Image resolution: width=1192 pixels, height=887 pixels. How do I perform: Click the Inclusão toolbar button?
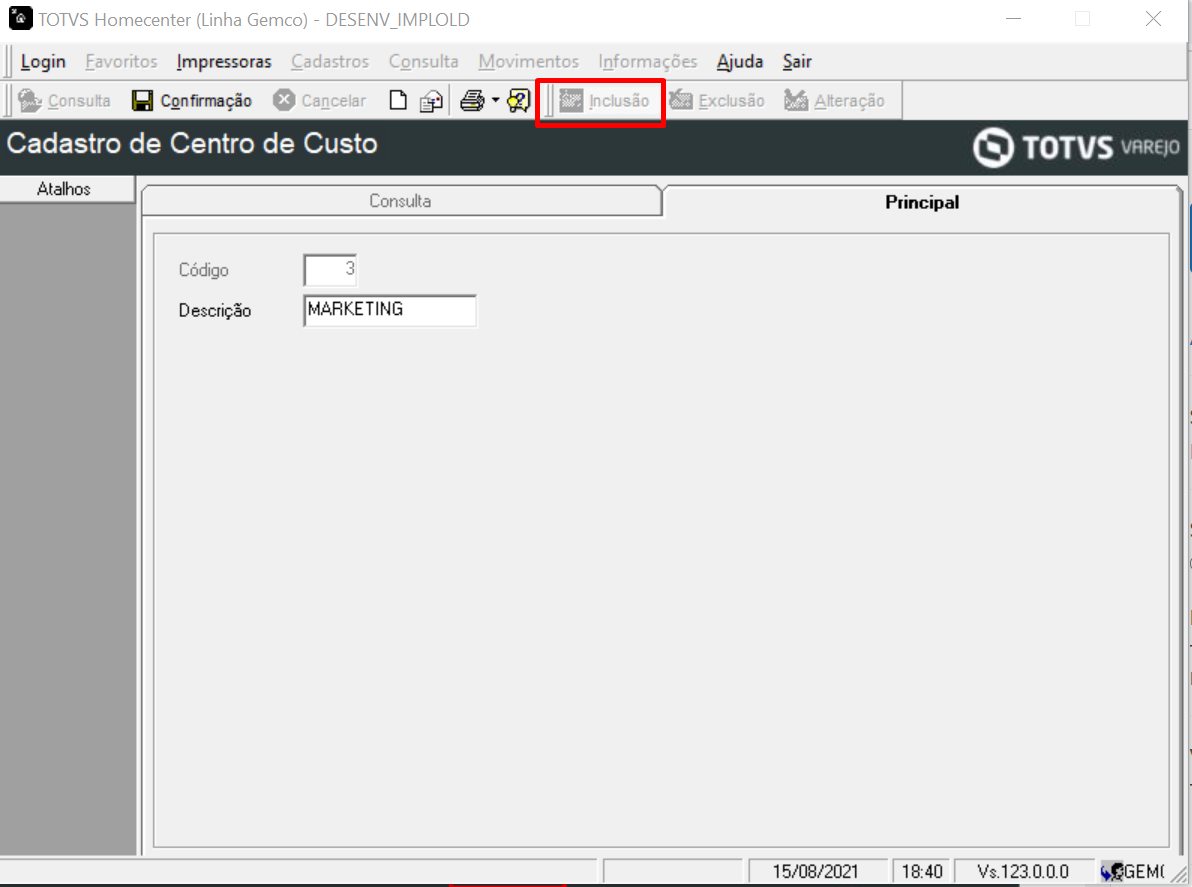[604, 100]
